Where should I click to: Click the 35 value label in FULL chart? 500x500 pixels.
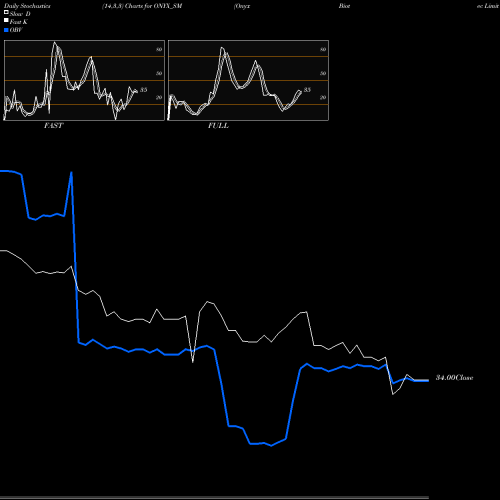pyautogui.click(x=307, y=90)
